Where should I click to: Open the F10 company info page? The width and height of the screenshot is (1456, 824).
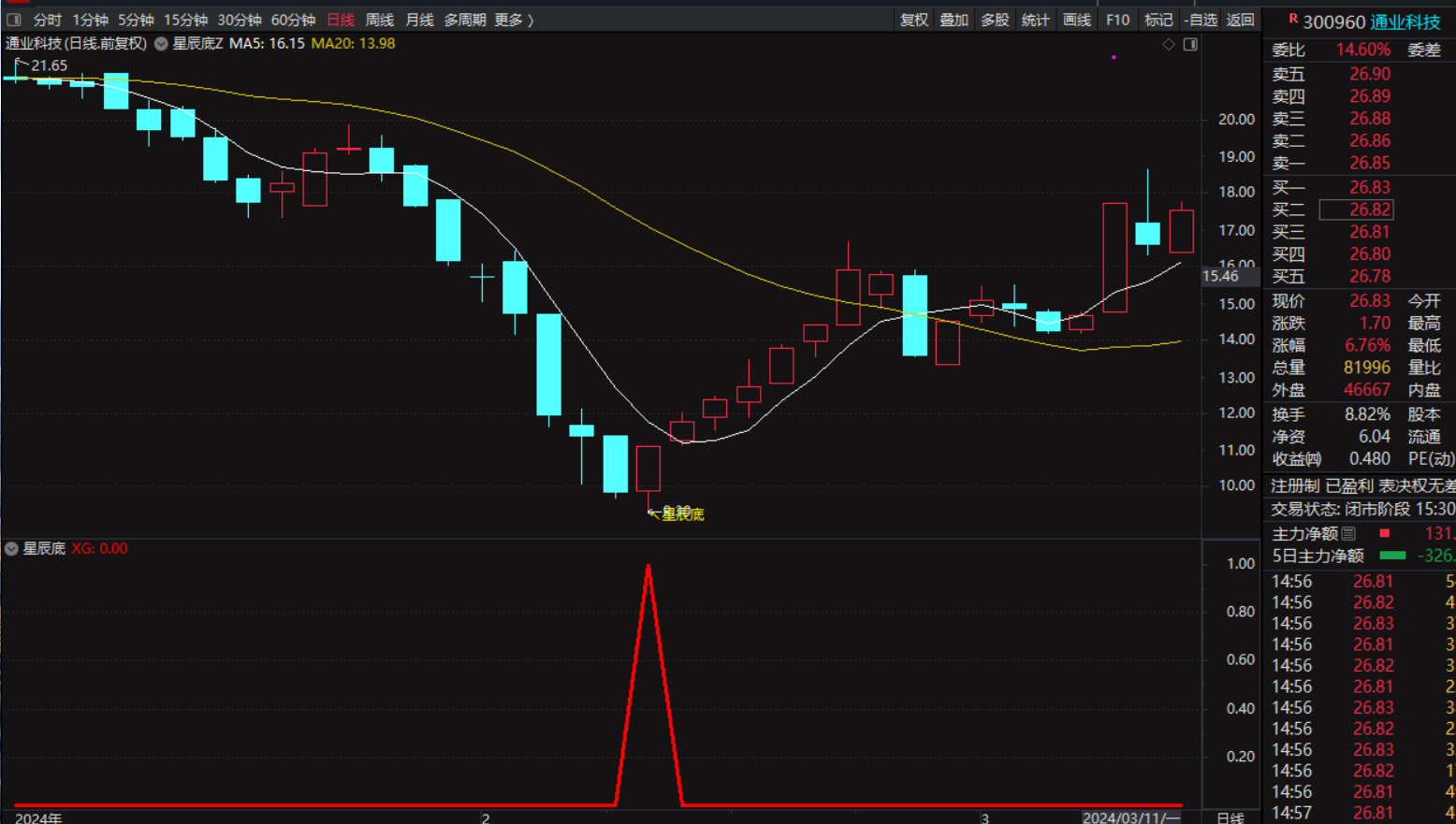pyautogui.click(x=1117, y=20)
